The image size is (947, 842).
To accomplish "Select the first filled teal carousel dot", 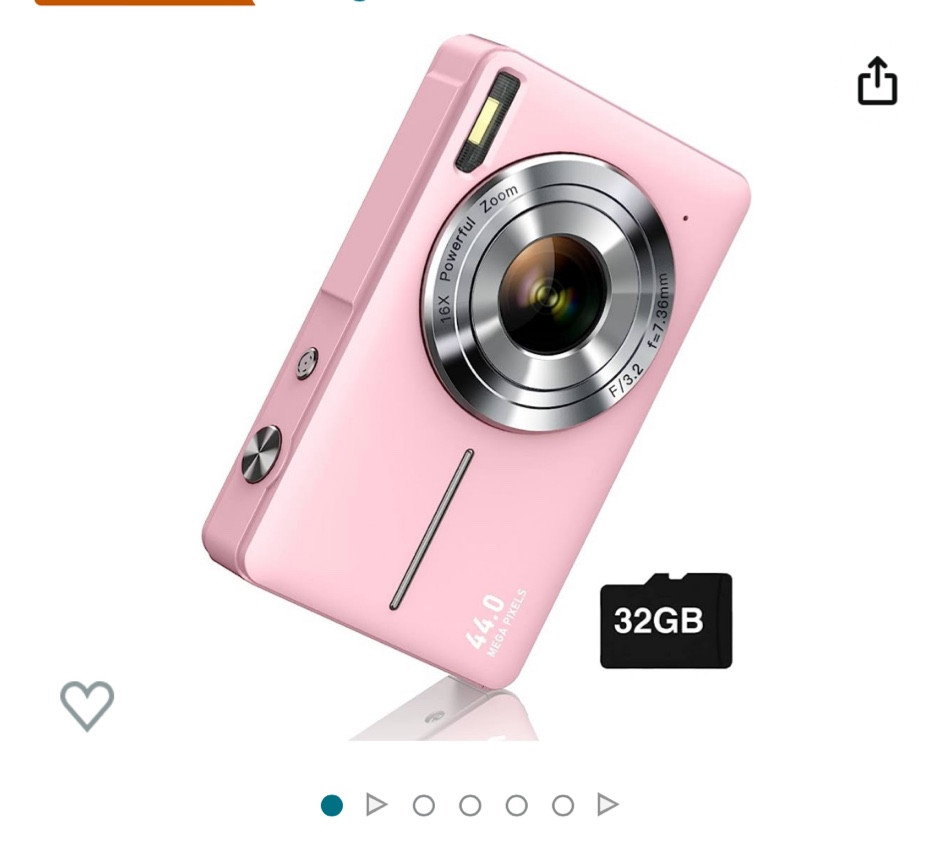I will pyautogui.click(x=332, y=805).
